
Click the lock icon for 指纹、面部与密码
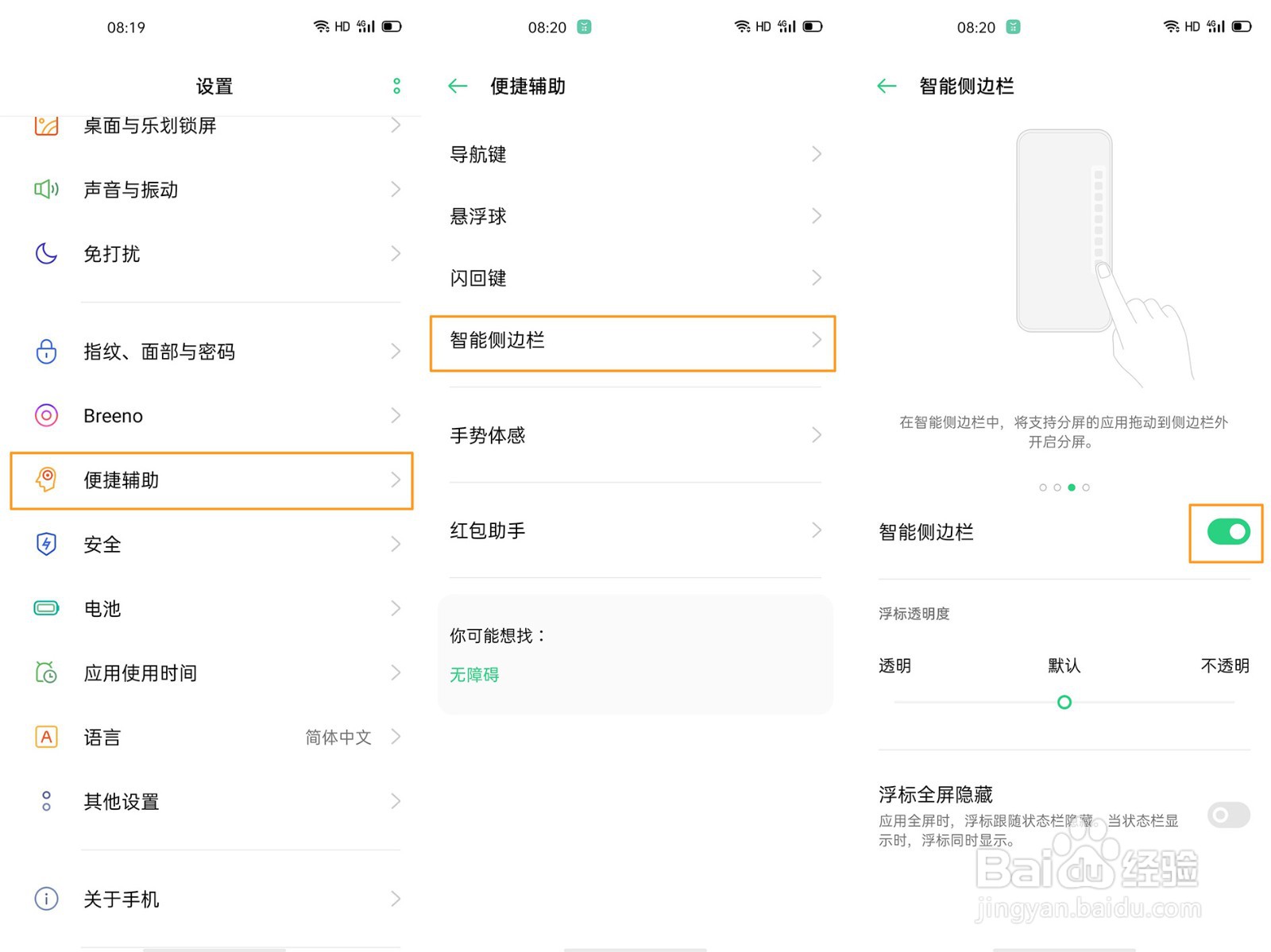coord(47,351)
